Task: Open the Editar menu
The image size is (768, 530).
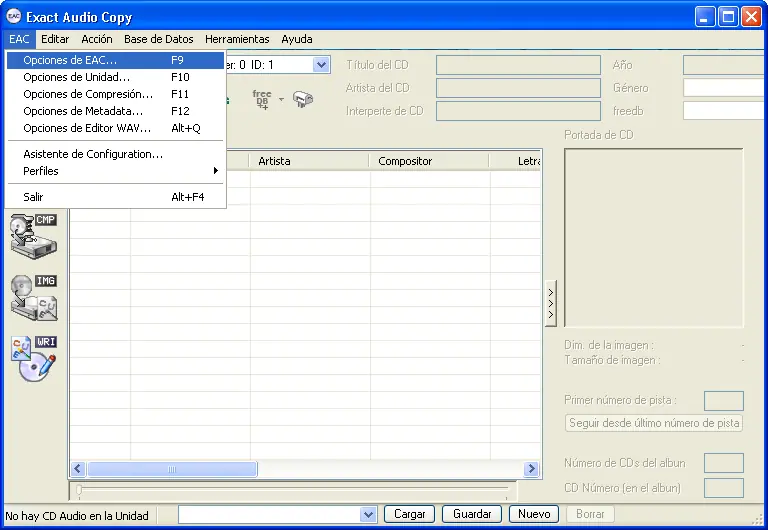Action: [55, 39]
